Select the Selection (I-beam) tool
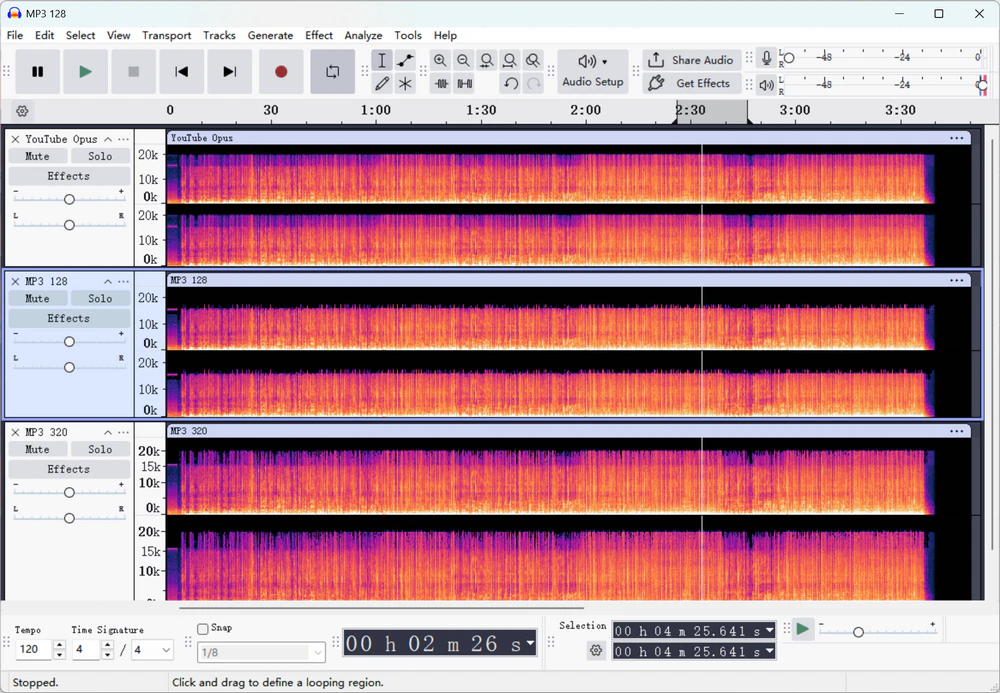 tap(382, 61)
